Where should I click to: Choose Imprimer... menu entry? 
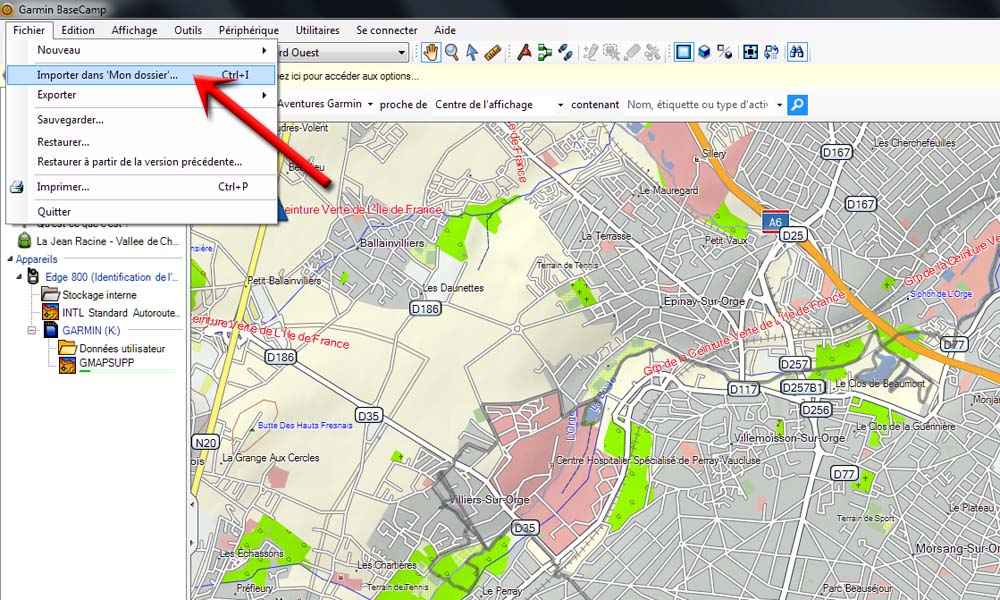tap(141, 187)
